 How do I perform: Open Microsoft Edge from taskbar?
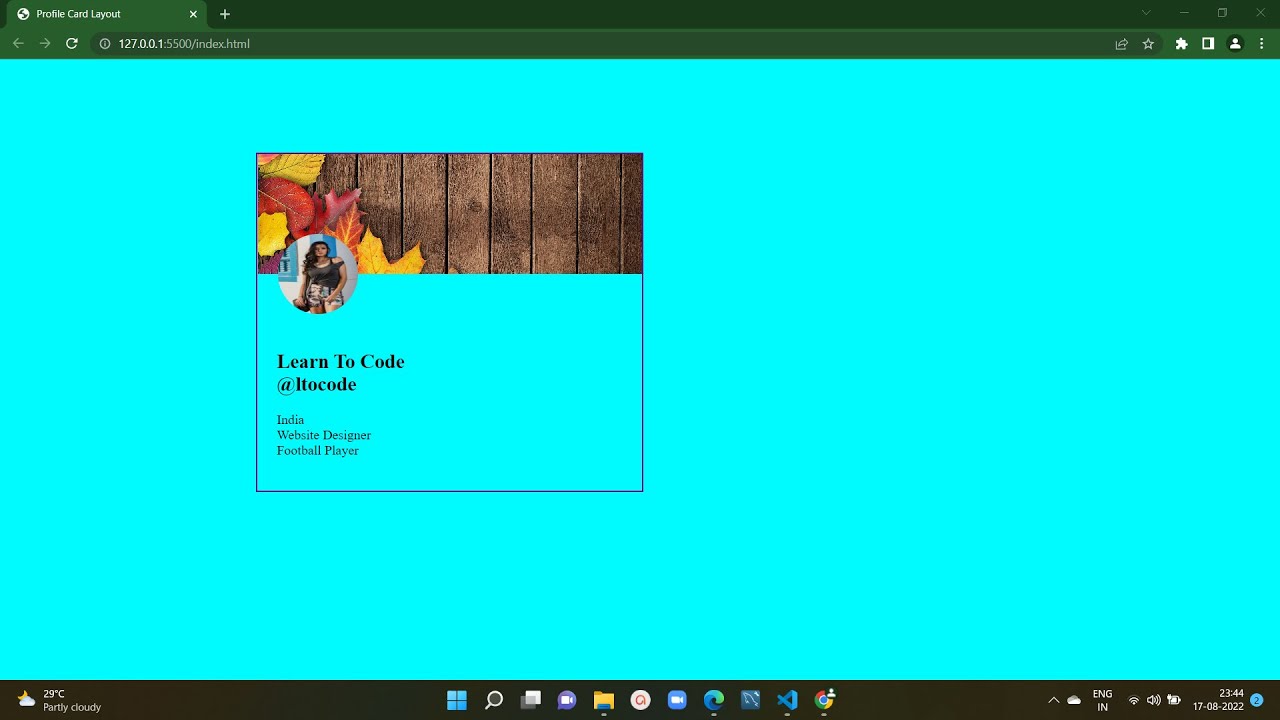tap(714, 700)
